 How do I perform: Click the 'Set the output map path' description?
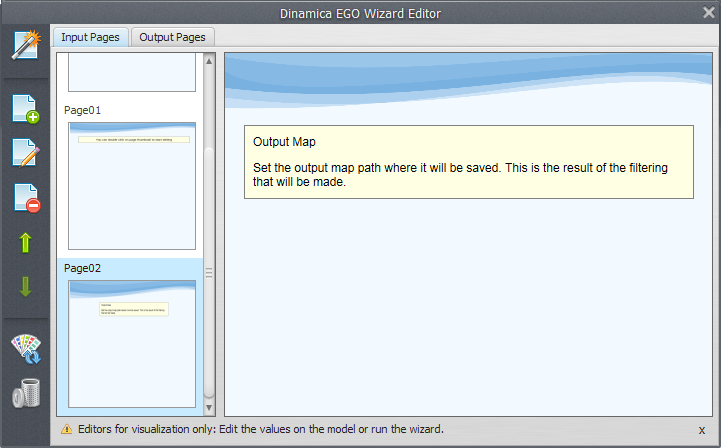(460, 175)
